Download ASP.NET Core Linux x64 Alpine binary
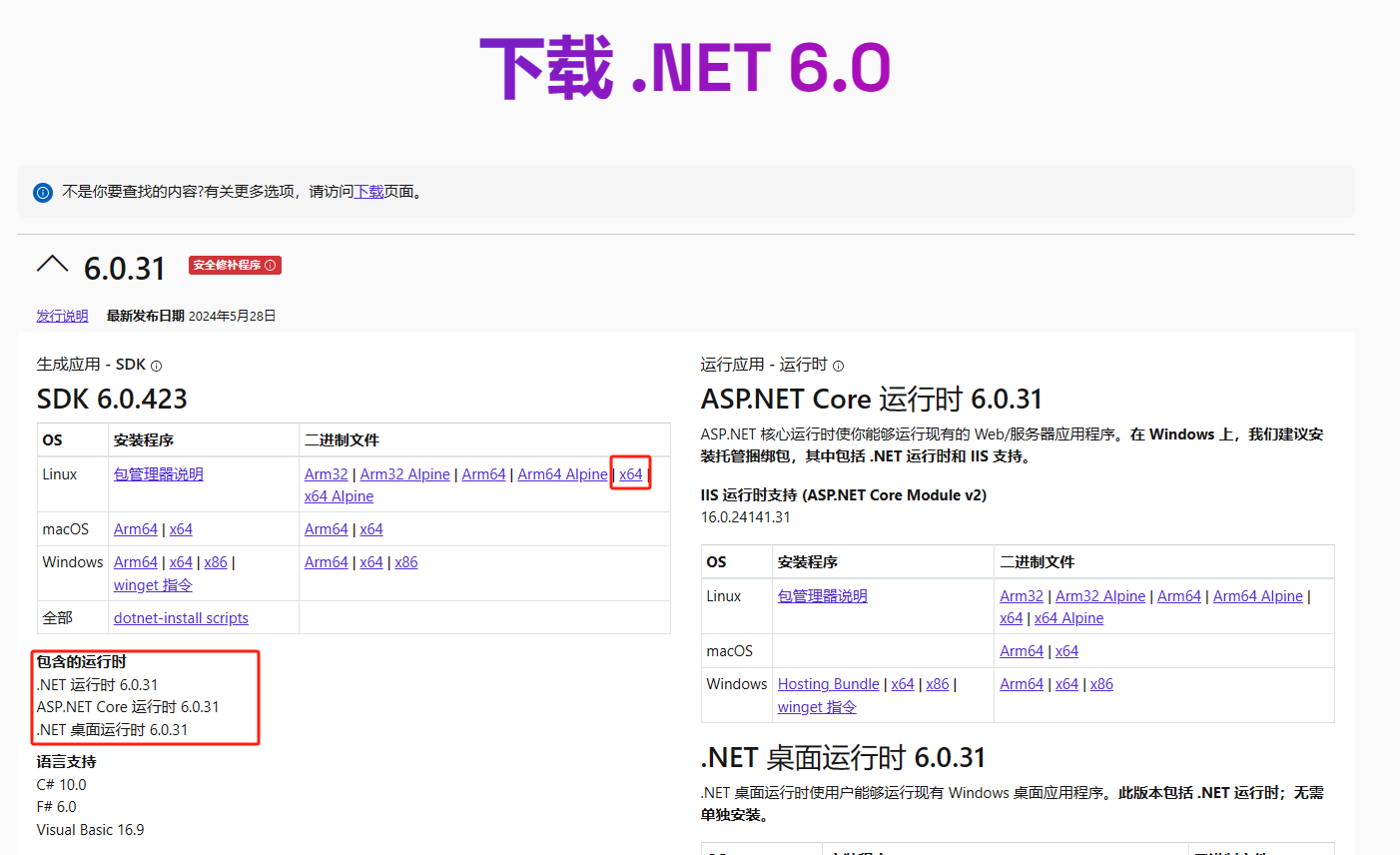The height and width of the screenshot is (855, 1400). tap(1069, 618)
